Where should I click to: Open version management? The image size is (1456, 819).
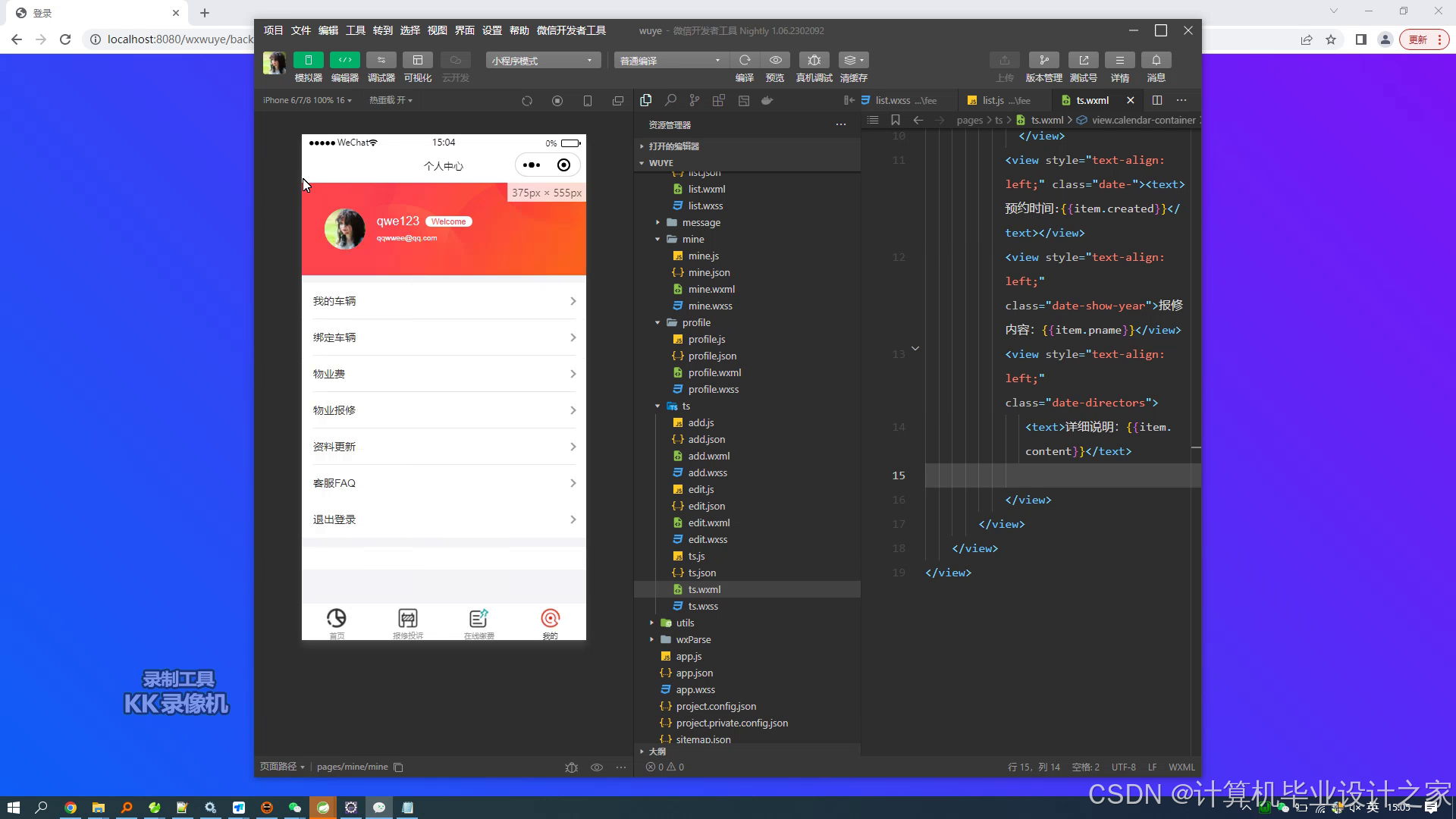pos(1043,61)
